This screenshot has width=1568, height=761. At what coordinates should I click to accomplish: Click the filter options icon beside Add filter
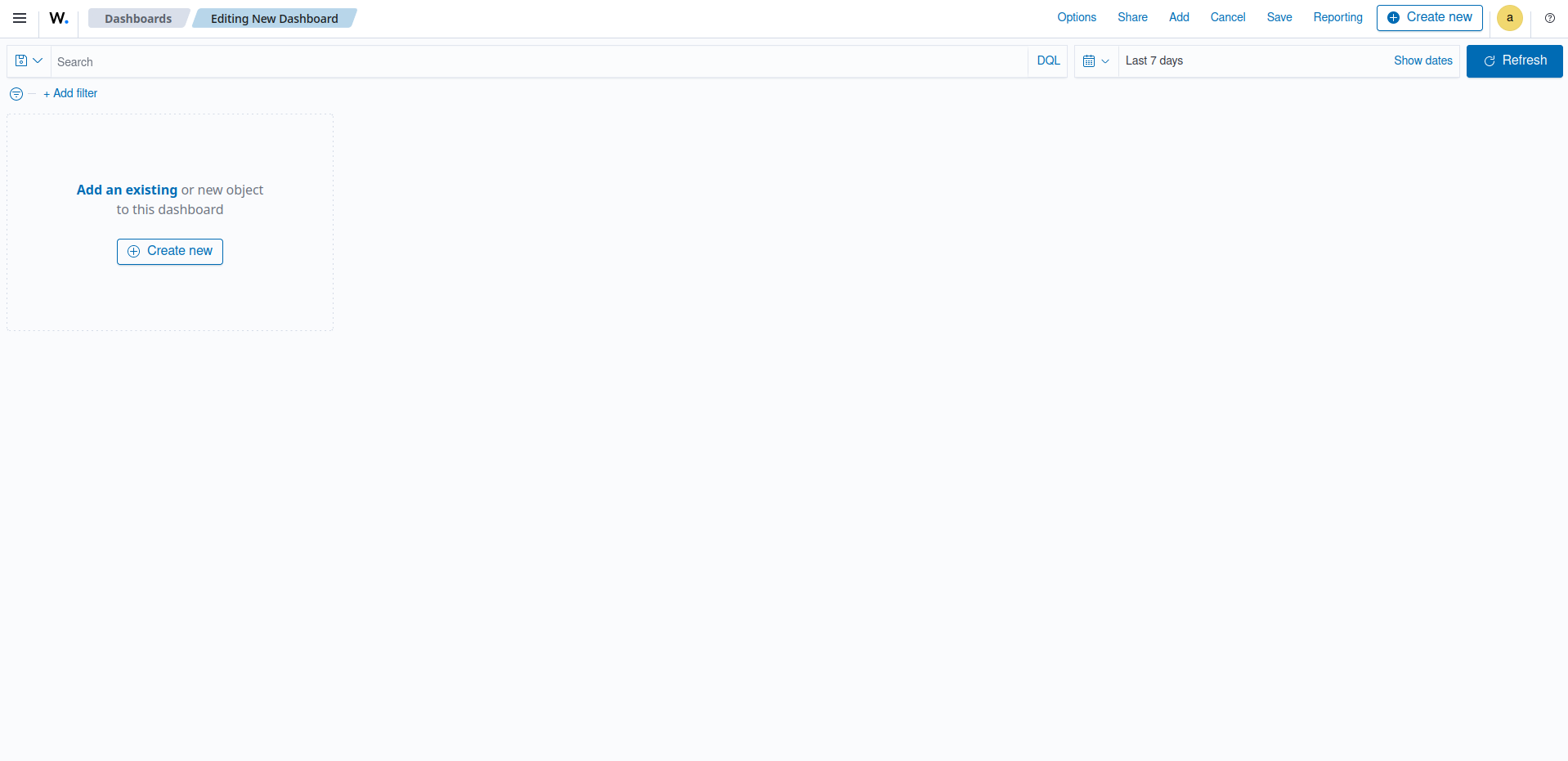point(16,93)
